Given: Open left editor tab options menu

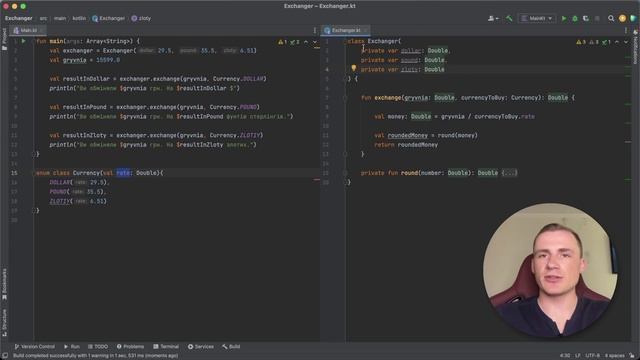Looking at the screenshot, I should (x=315, y=30).
